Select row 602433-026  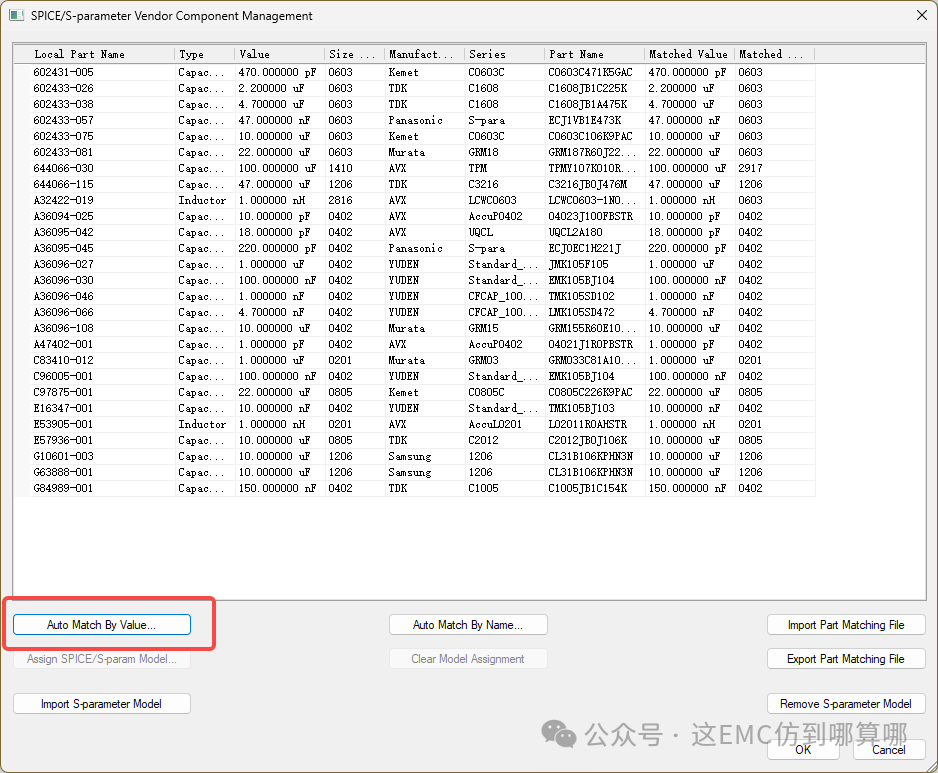pos(415,89)
